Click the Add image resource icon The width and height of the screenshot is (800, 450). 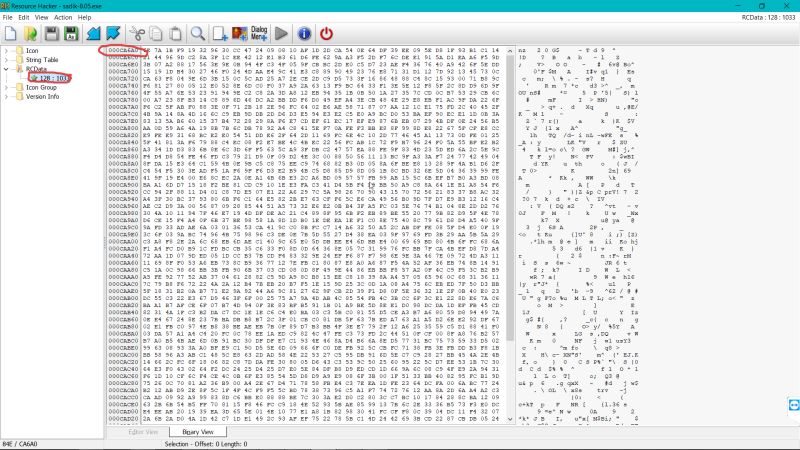click(x=239, y=34)
